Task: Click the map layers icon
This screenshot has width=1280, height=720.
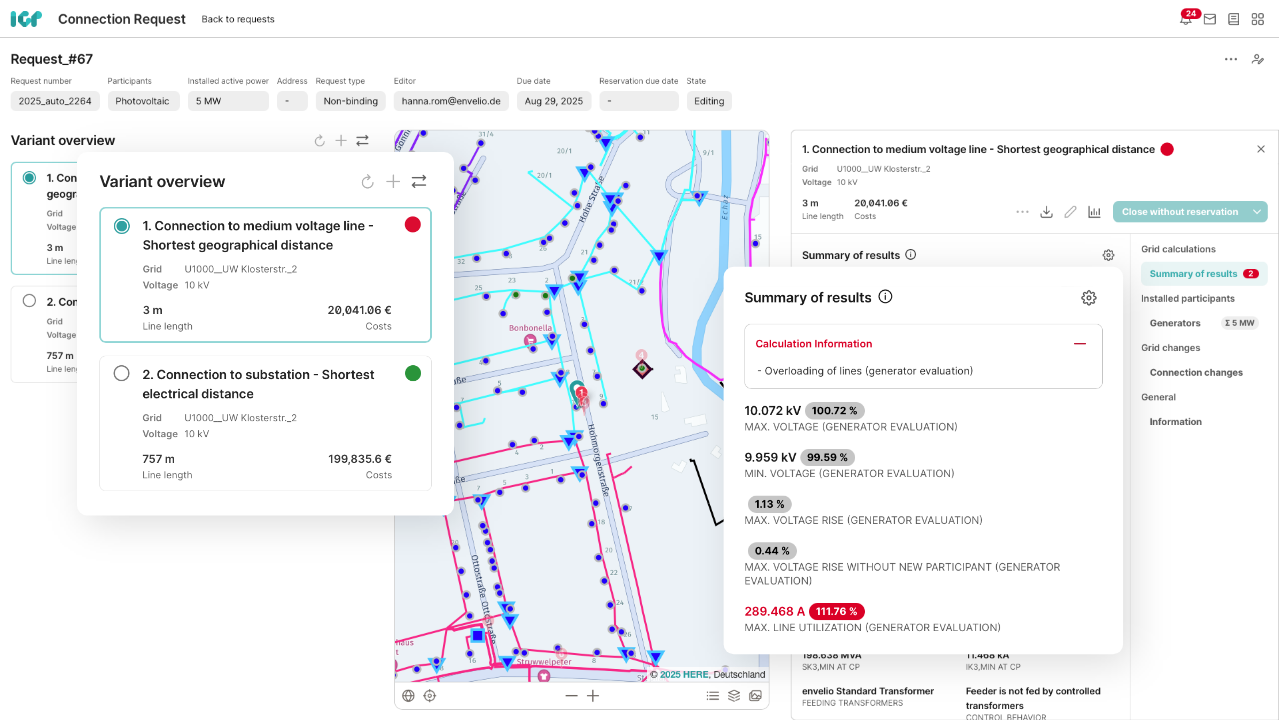Action: 734,696
